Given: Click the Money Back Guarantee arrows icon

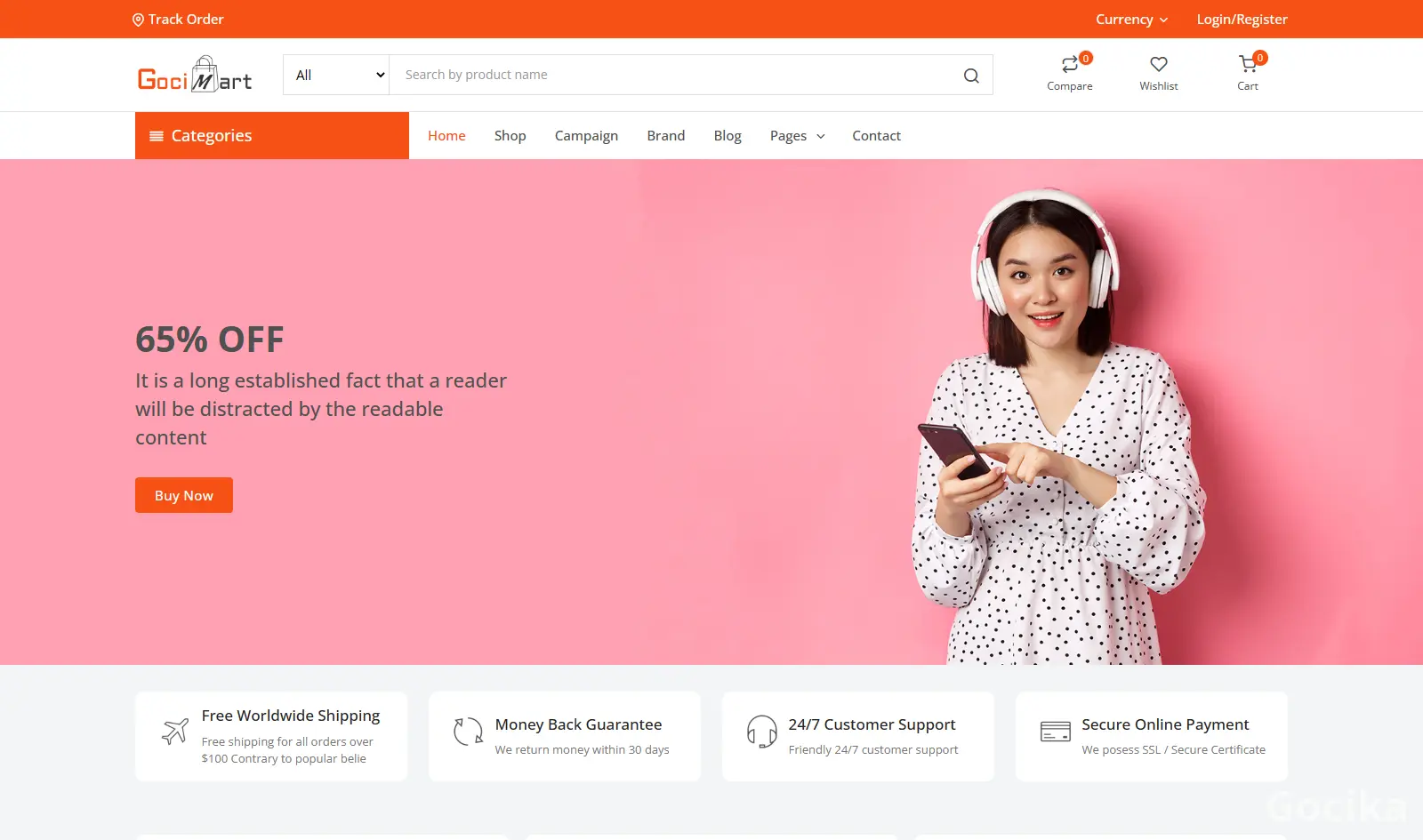Looking at the screenshot, I should (x=468, y=732).
